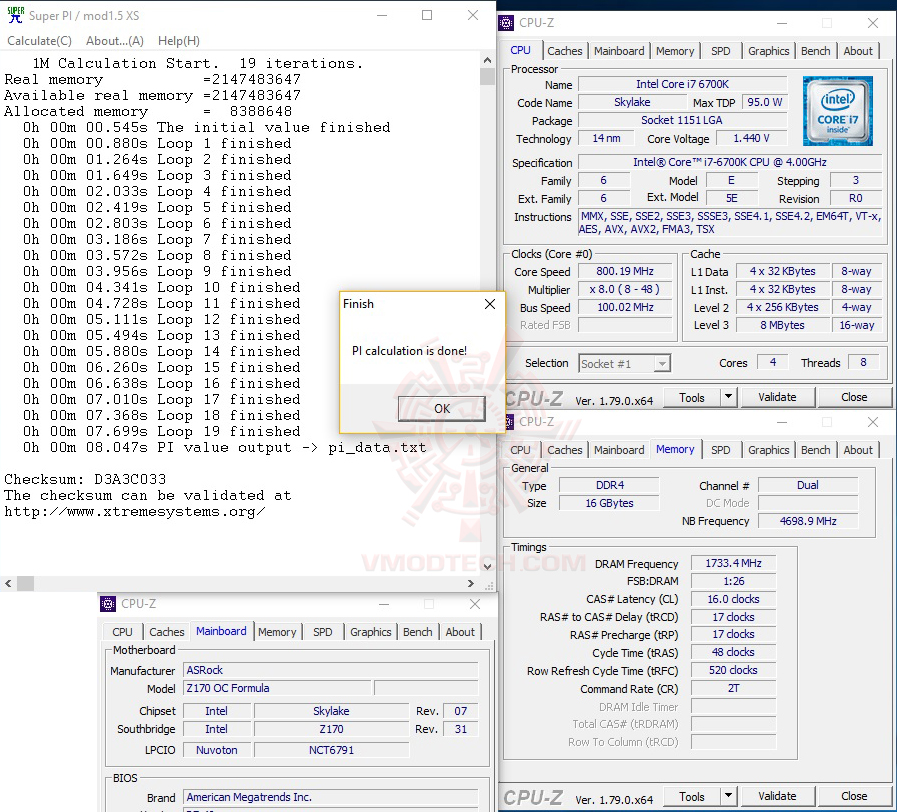Minimize the top CPU-Z CPU window
897x812 pixels.
click(782, 23)
